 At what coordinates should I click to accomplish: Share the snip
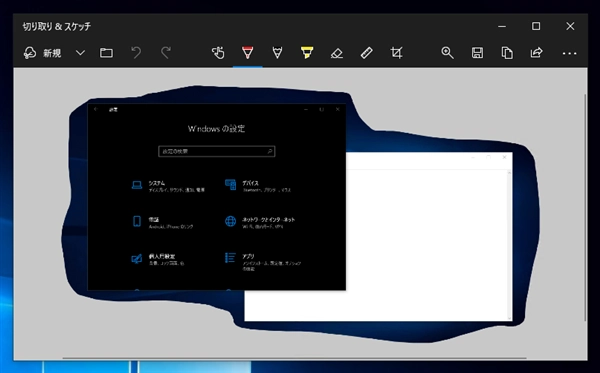536,53
